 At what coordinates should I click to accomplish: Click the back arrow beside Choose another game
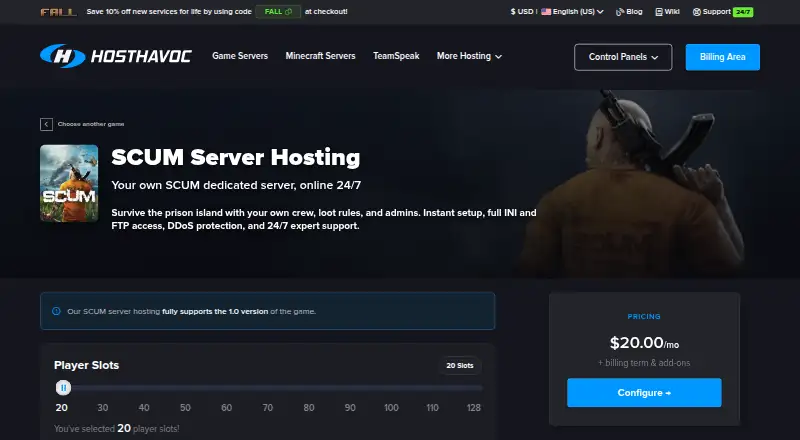(46, 124)
